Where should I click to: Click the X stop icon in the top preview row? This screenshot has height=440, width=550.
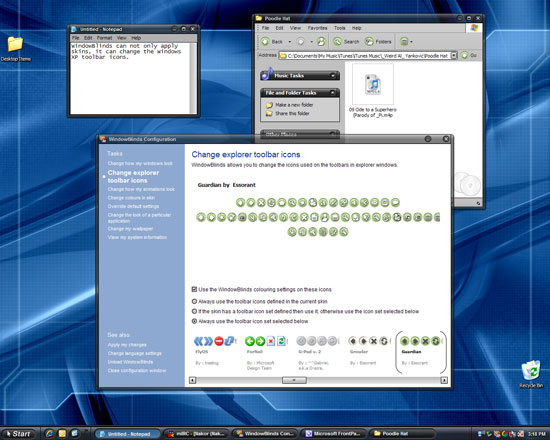click(261, 202)
